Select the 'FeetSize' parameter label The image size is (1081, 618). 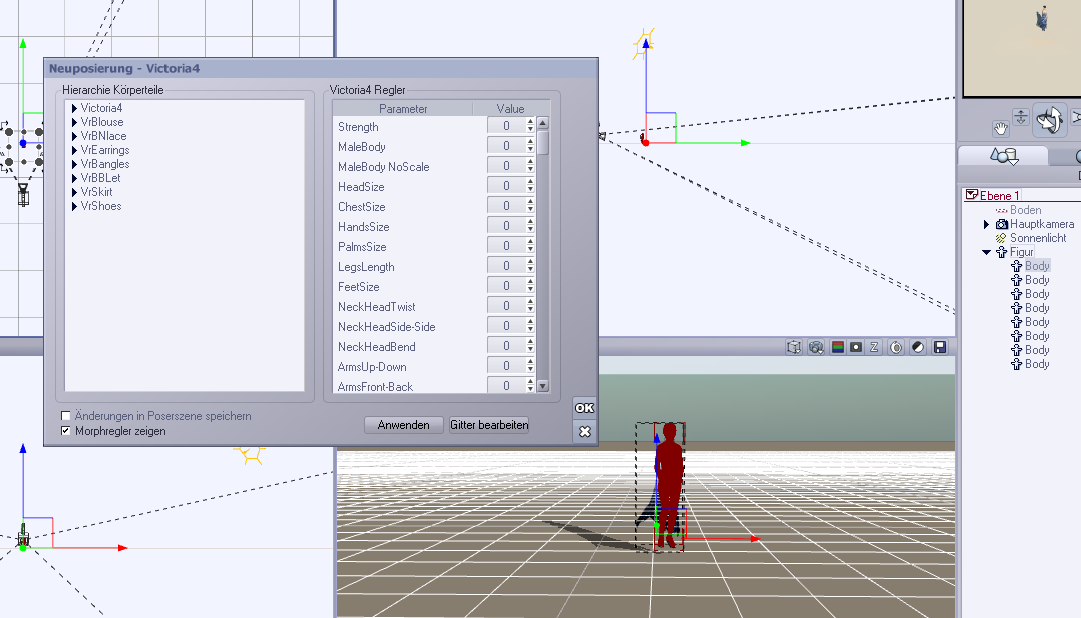pyautogui.click(x=358, y=287)
